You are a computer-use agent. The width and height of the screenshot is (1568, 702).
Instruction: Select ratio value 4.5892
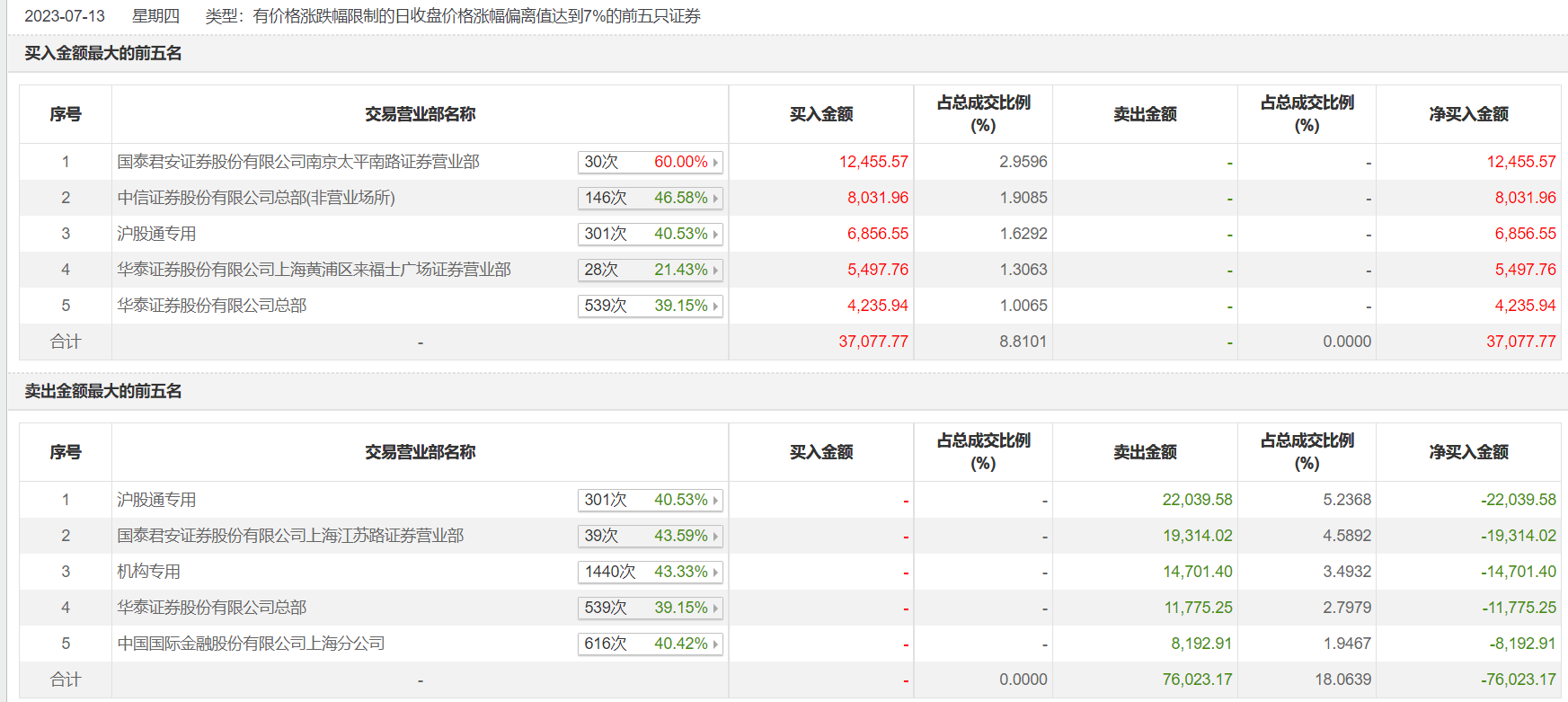[x=1347, y=536]
